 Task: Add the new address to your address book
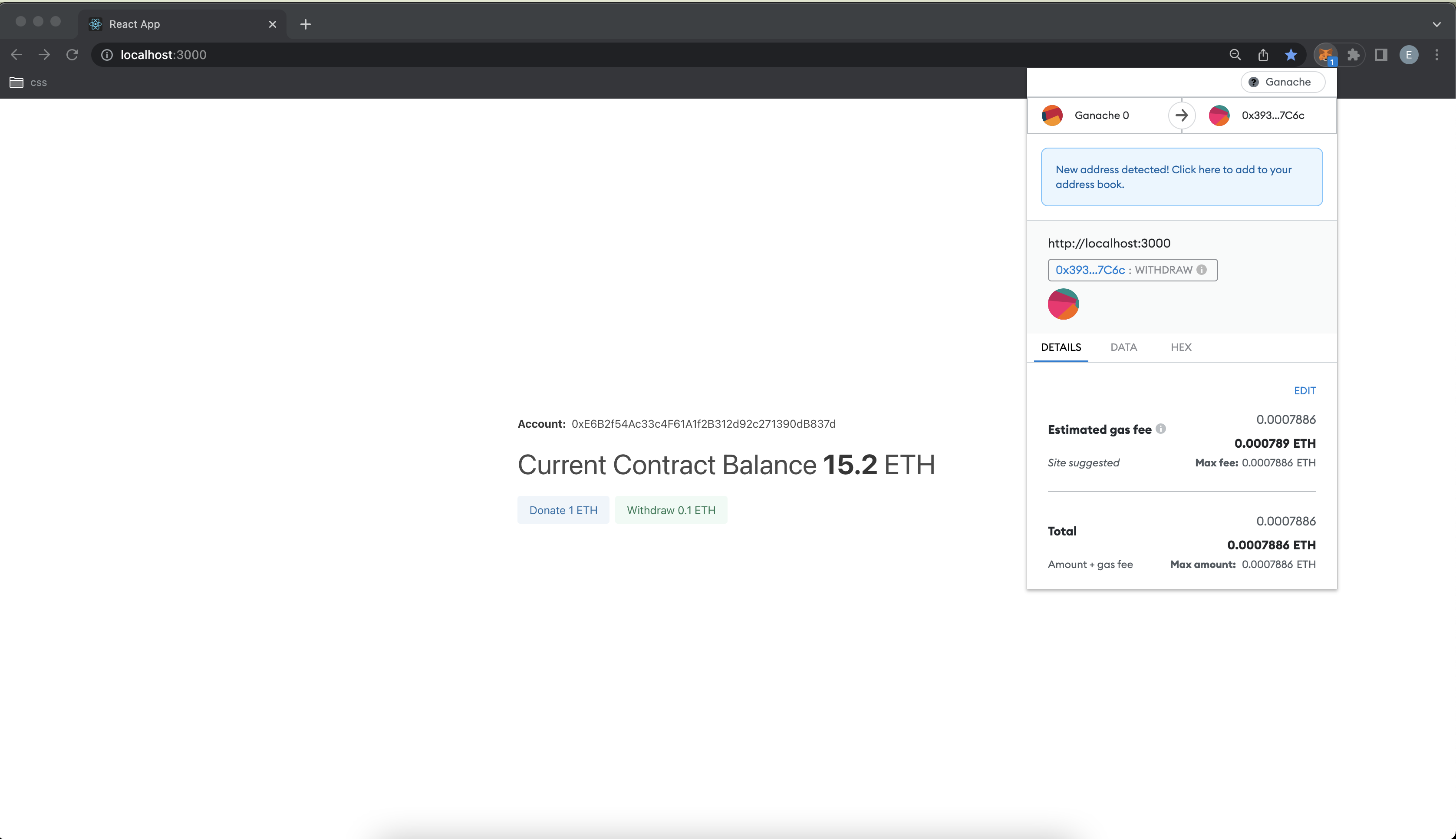tap(1181, 177)
